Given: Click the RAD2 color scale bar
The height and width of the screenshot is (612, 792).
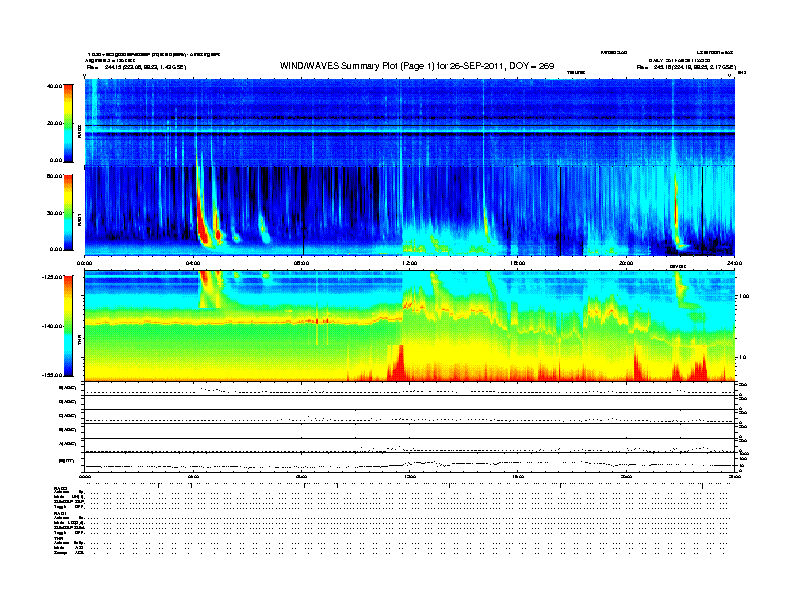Looking at the screenshot, I should pyautogui.click(x=68, y=123).
